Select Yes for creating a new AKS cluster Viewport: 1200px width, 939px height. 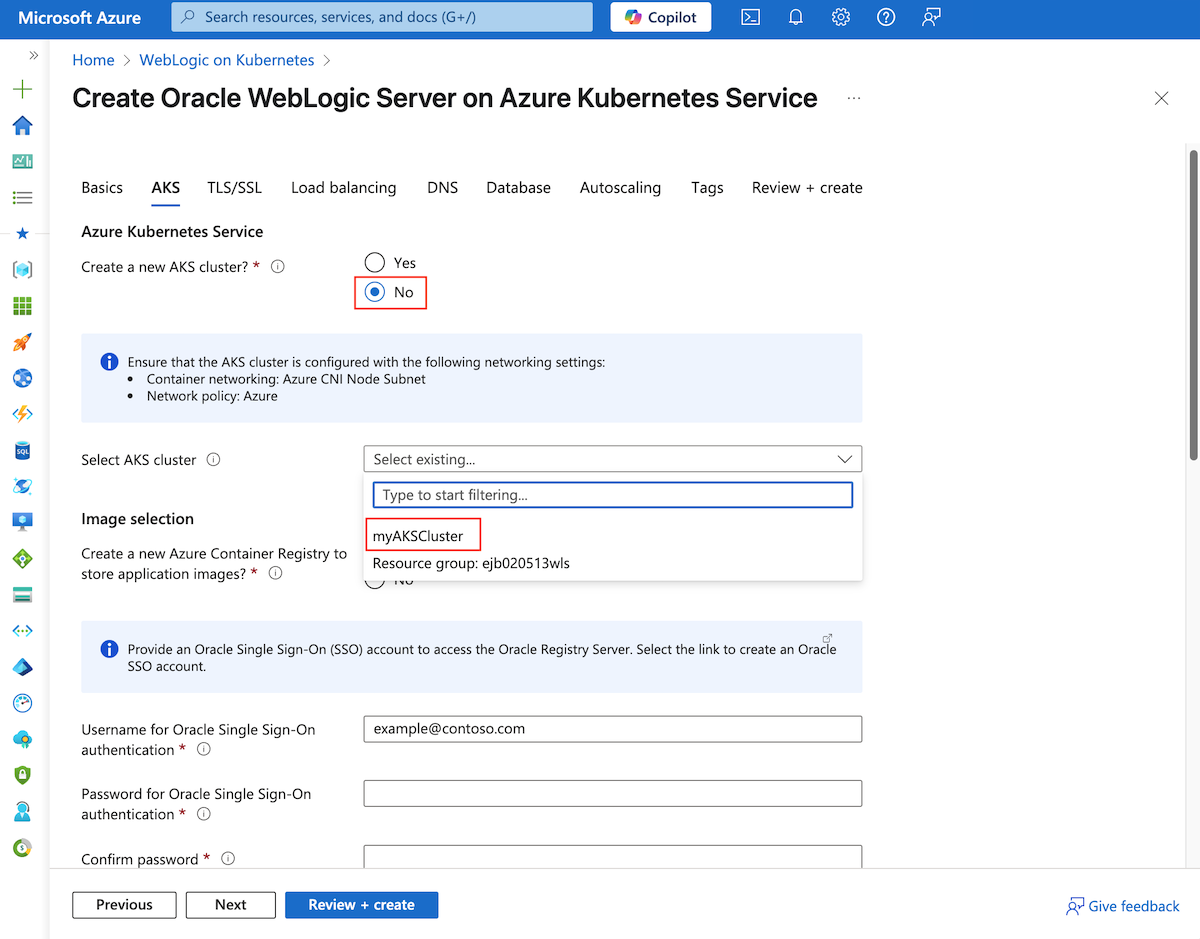(375, 262)
